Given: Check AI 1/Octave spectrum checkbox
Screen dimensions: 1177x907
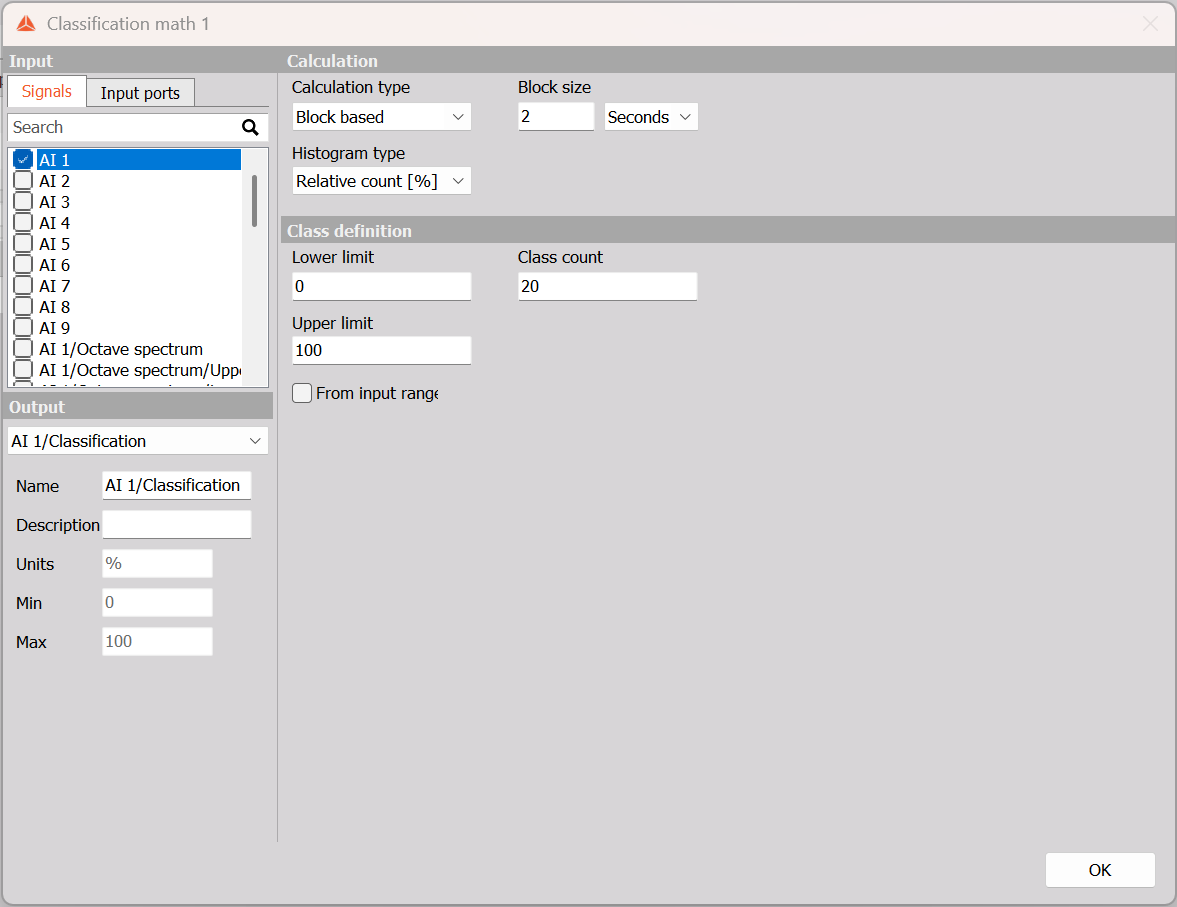Looking at the screenshot, I should (23, 348).
